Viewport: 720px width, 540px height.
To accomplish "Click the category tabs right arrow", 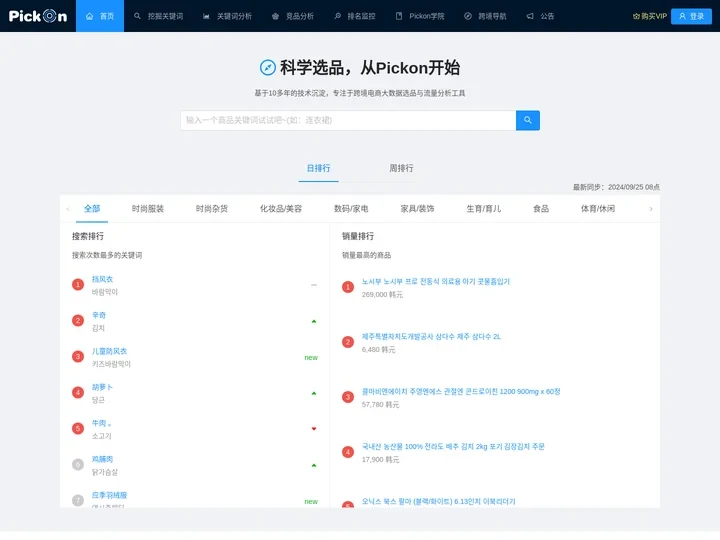I will pos(651,209).
